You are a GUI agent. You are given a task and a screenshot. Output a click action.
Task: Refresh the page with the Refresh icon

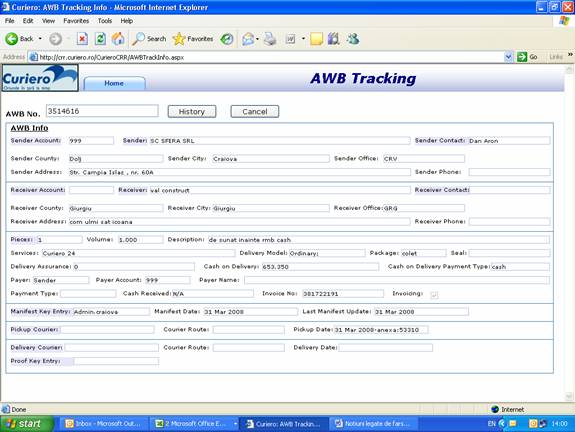point(100,39)
